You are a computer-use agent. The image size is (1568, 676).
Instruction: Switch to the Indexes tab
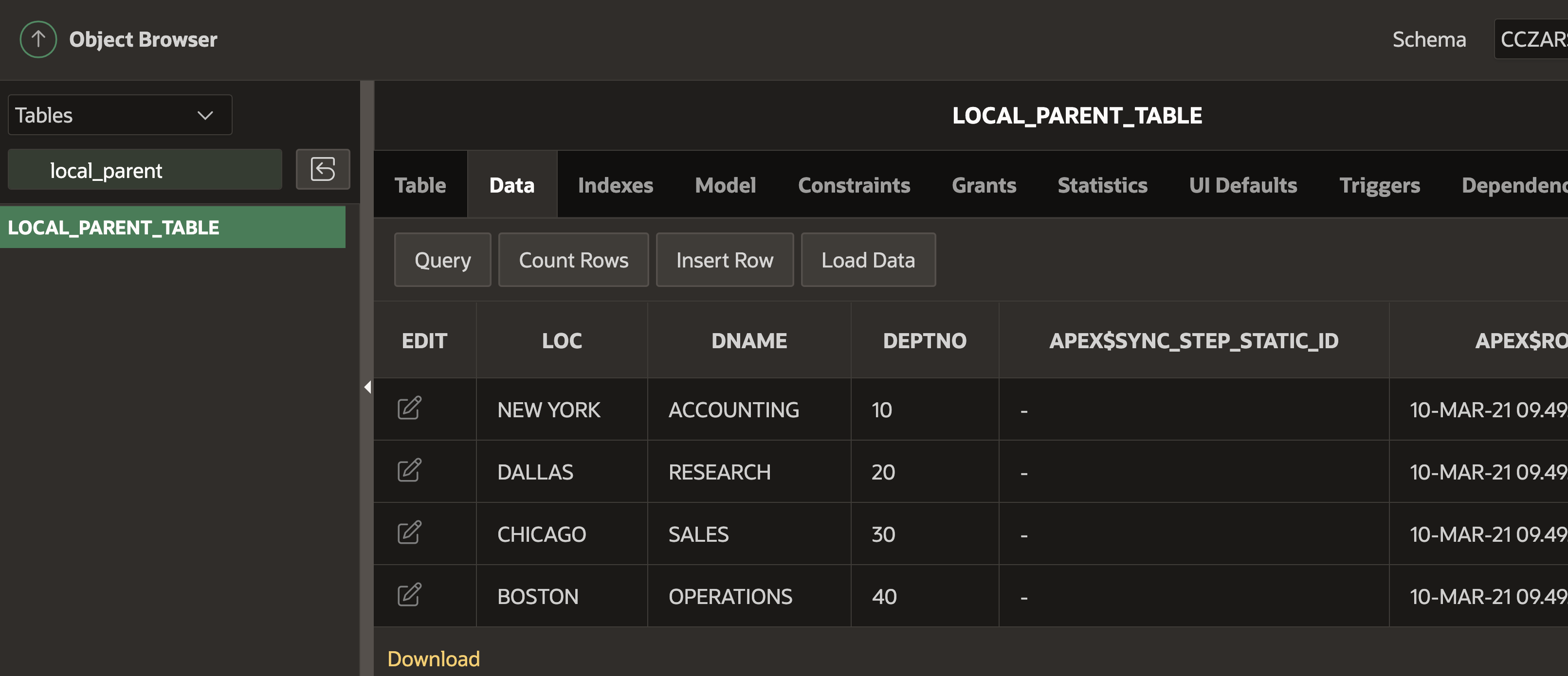pos(616,185)
